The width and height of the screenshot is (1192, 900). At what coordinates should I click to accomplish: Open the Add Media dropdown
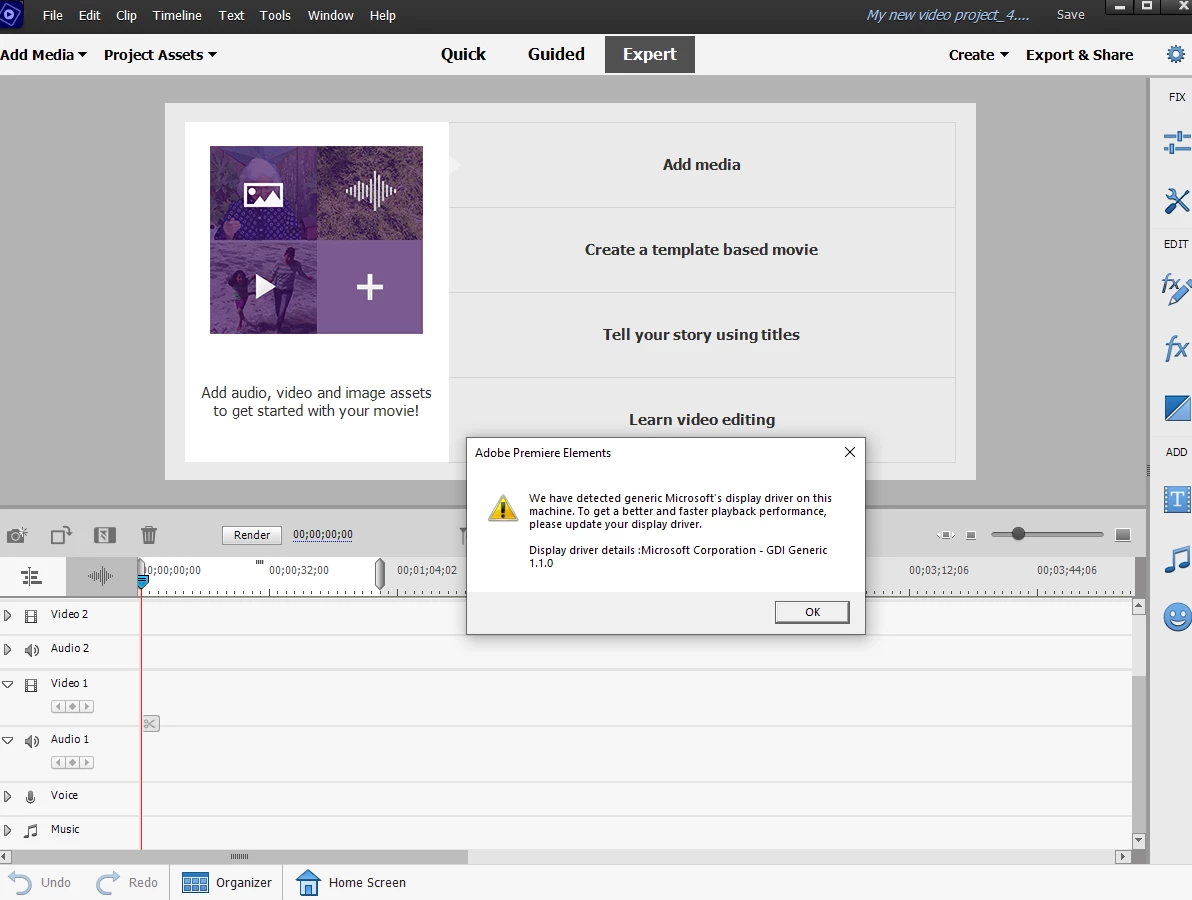[x=43, y=55]
